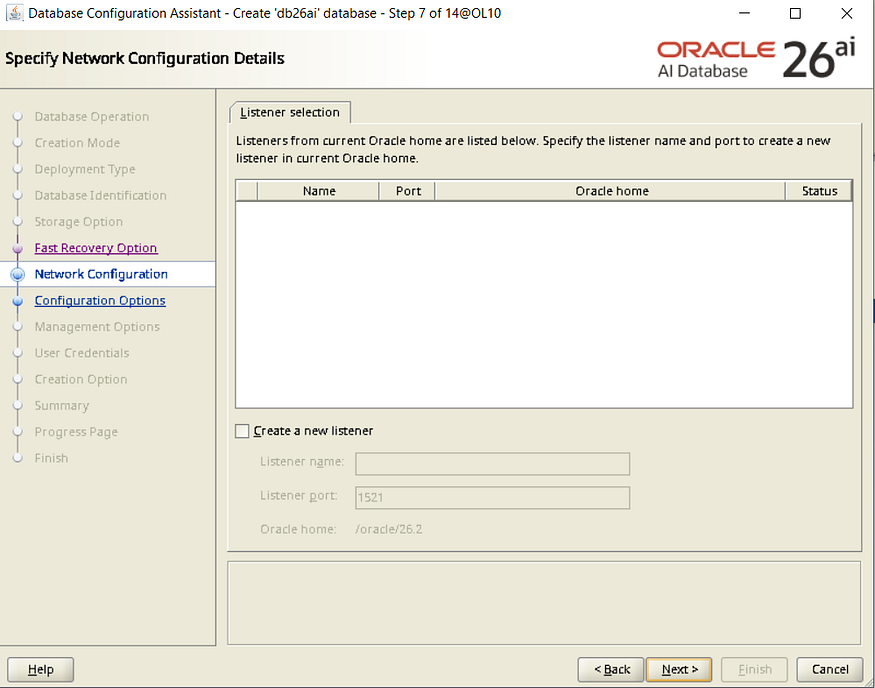Click the Management Options step label
Screen dimensions: 875x688
click(x=97, y=326)
